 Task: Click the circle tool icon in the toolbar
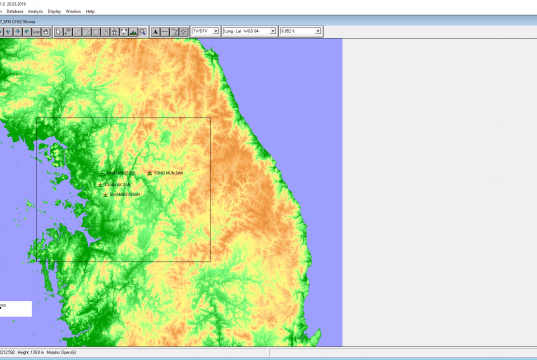[x=105, y=32]
